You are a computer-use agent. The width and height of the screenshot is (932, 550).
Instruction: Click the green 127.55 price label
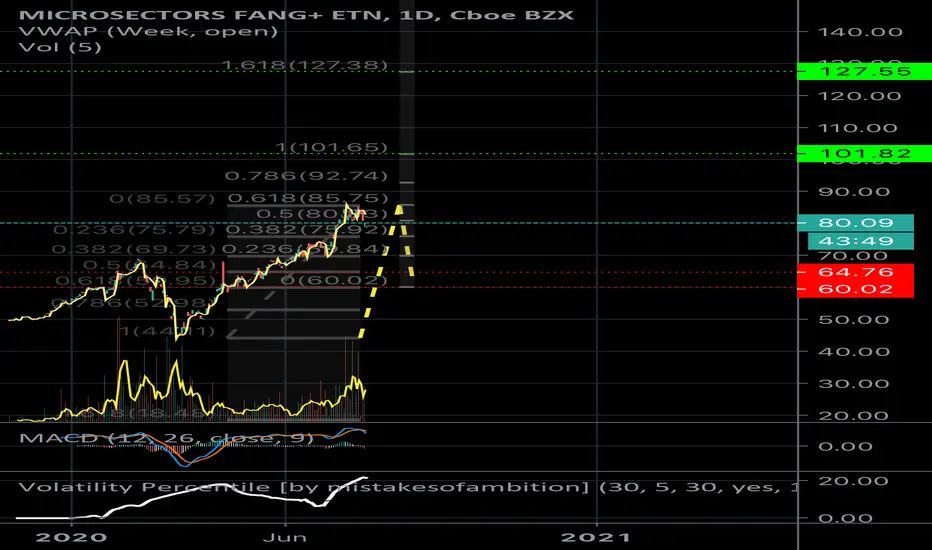864,71
